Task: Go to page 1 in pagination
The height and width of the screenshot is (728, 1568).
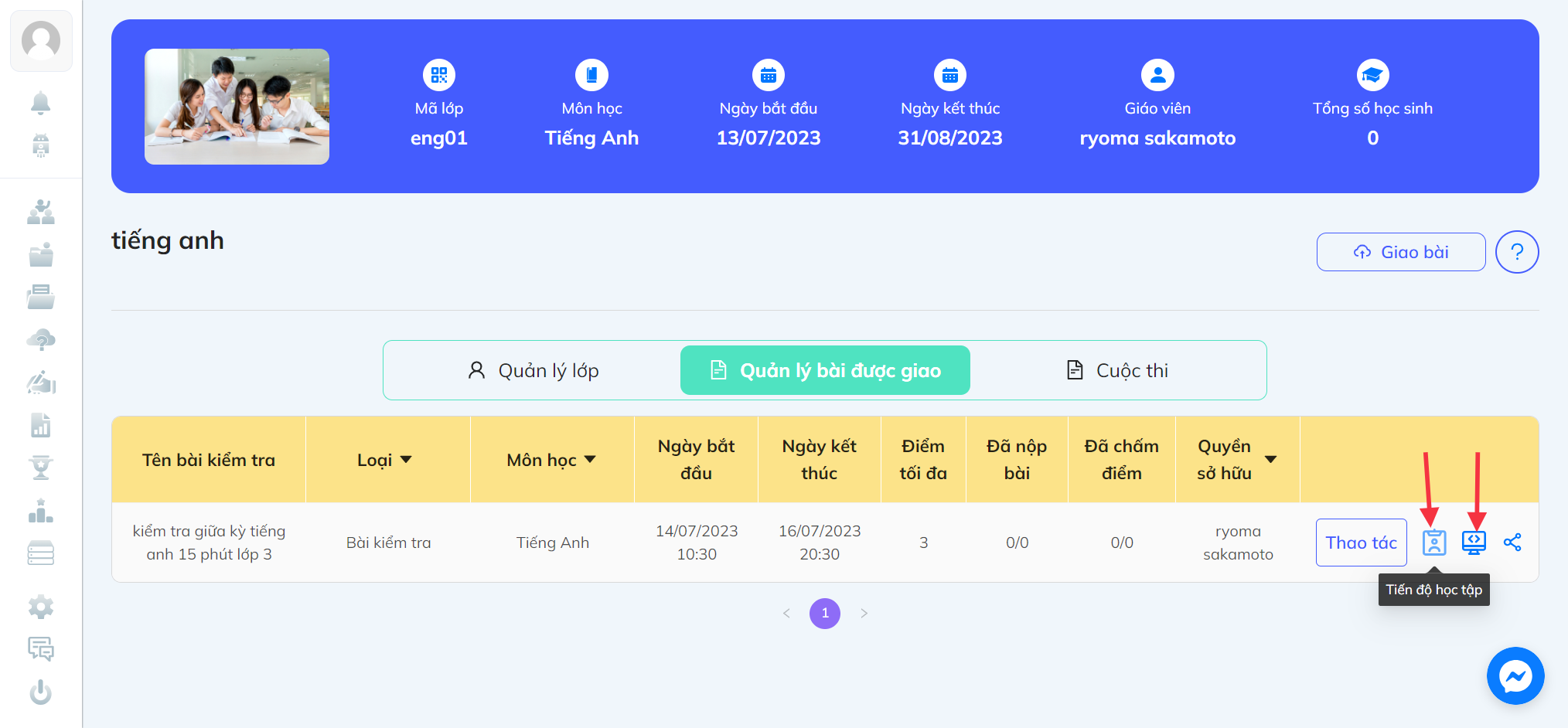Action: click(825, 614)
